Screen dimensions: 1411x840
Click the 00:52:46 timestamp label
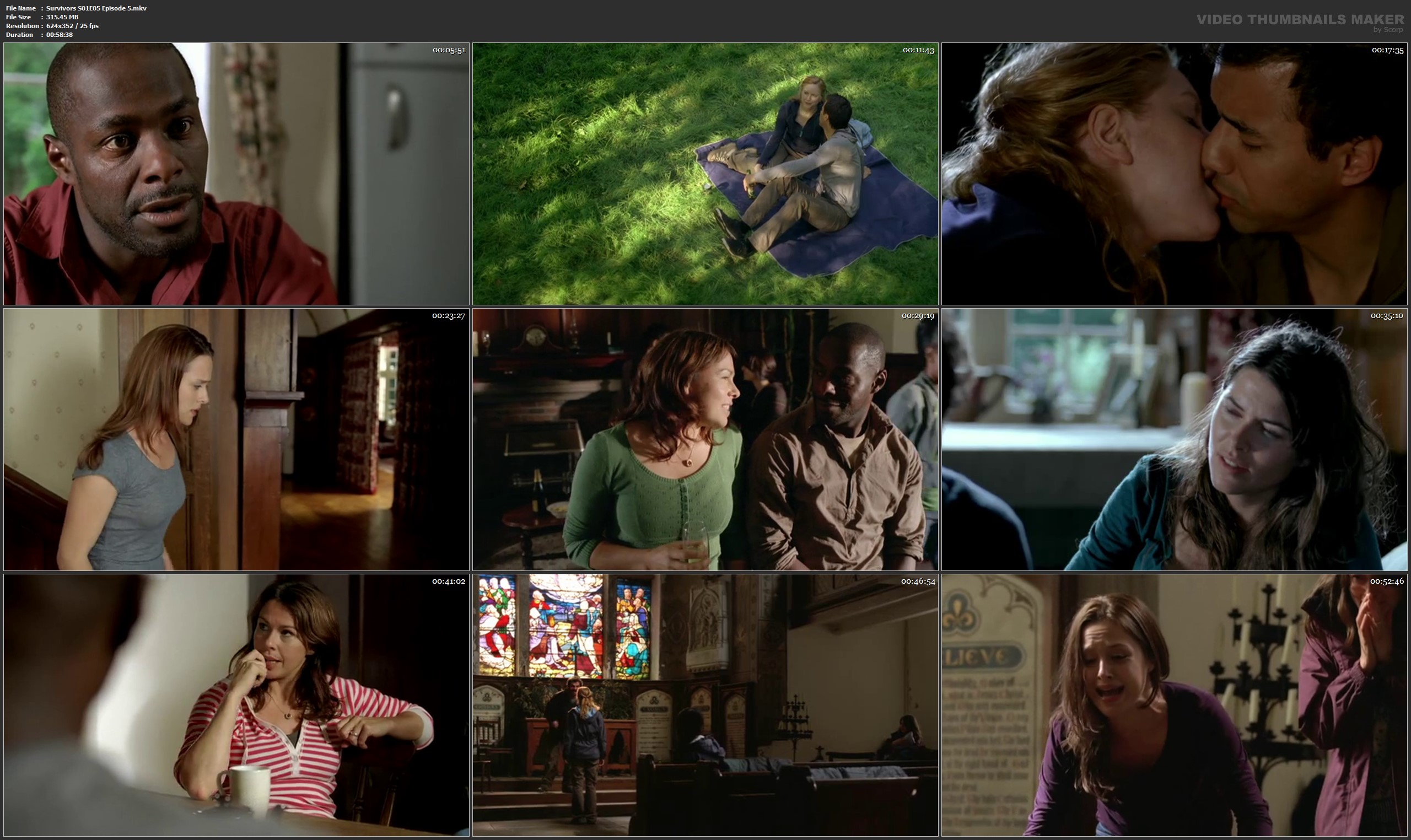pyautogui.click(x=1386, y=581)
